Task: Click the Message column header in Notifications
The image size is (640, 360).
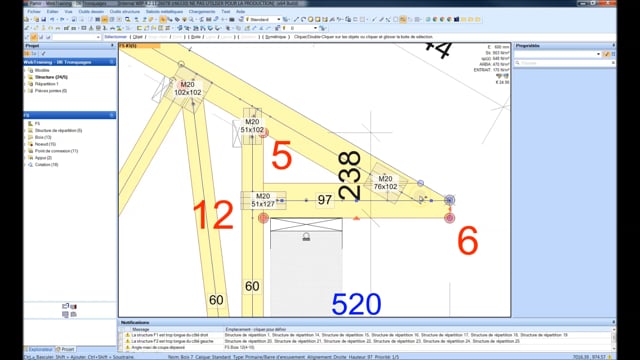Action: [140, 329]
